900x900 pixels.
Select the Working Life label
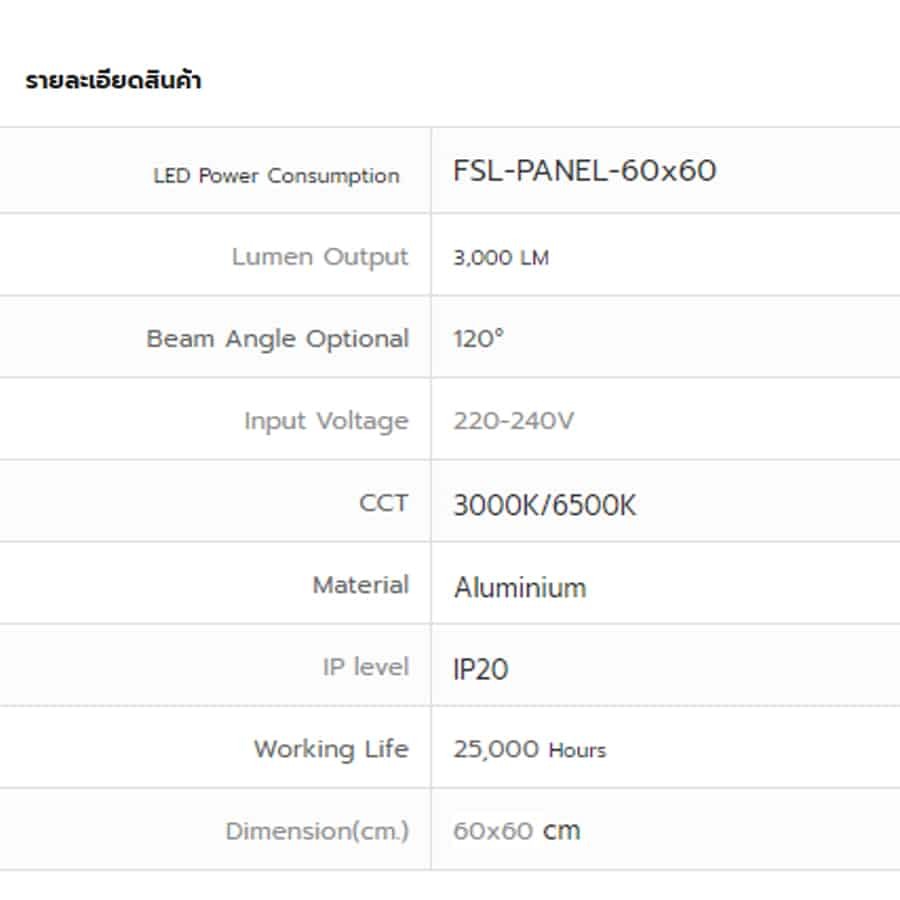pyautogui.click(x=331, y=749)
